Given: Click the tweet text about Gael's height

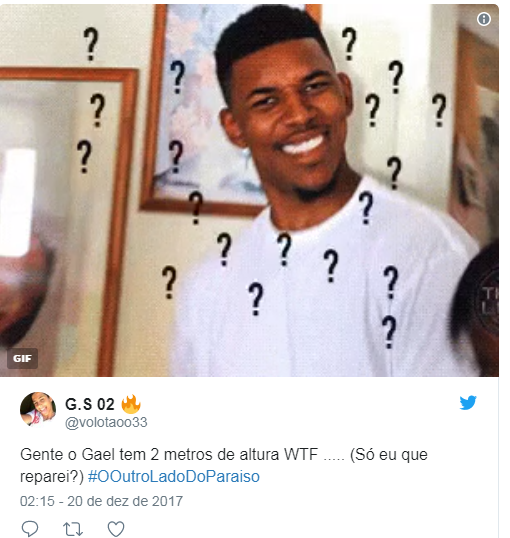Looking at the screenshot, I should [x=224, y=465].
